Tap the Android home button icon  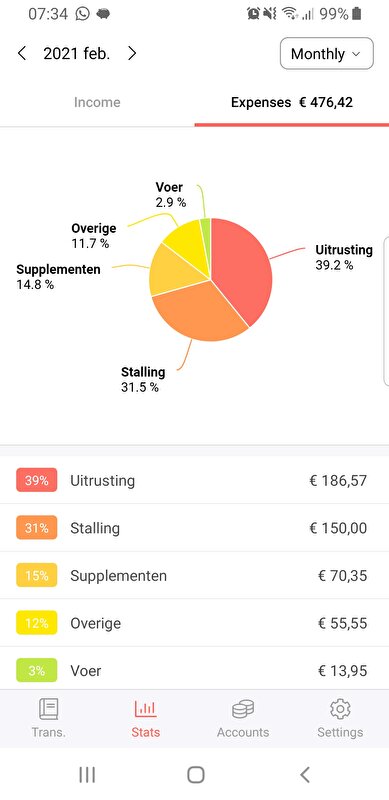(196, 774)
